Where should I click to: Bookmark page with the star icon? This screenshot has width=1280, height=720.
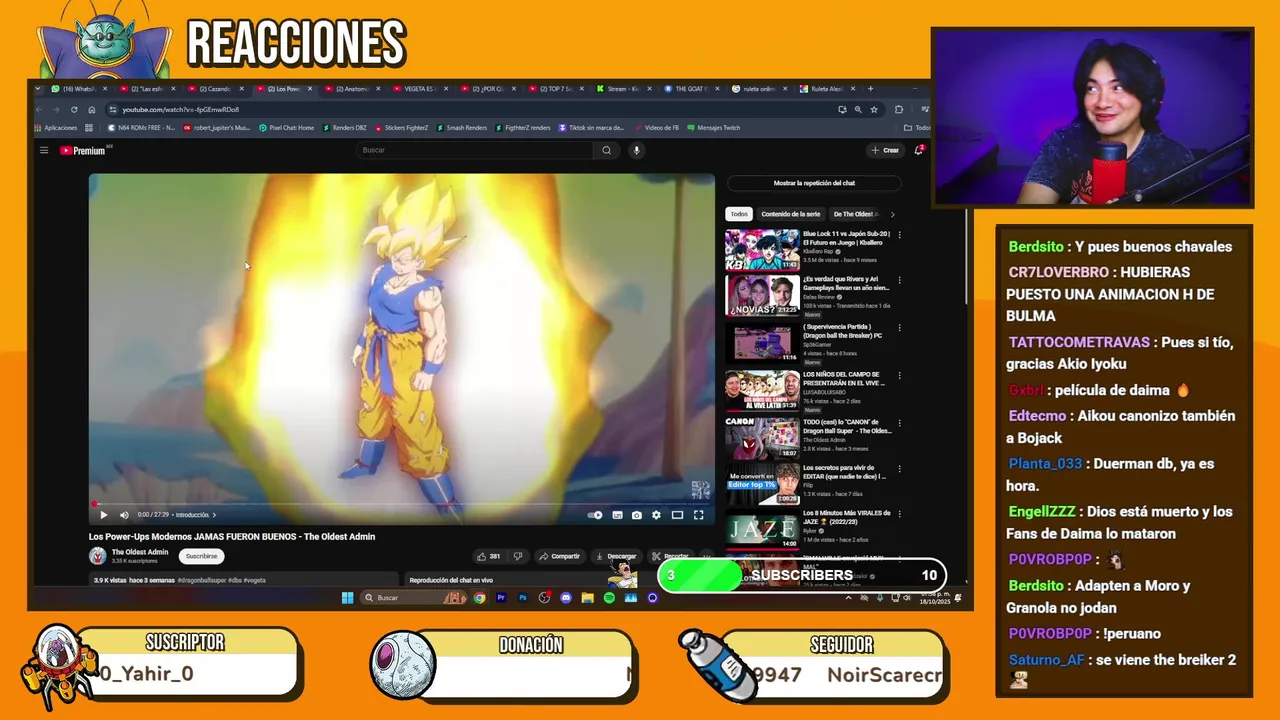pos(874,109)
